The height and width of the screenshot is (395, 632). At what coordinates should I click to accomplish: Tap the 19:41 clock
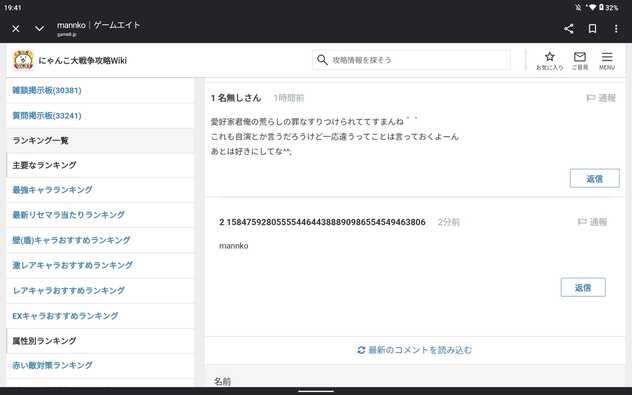12,8
